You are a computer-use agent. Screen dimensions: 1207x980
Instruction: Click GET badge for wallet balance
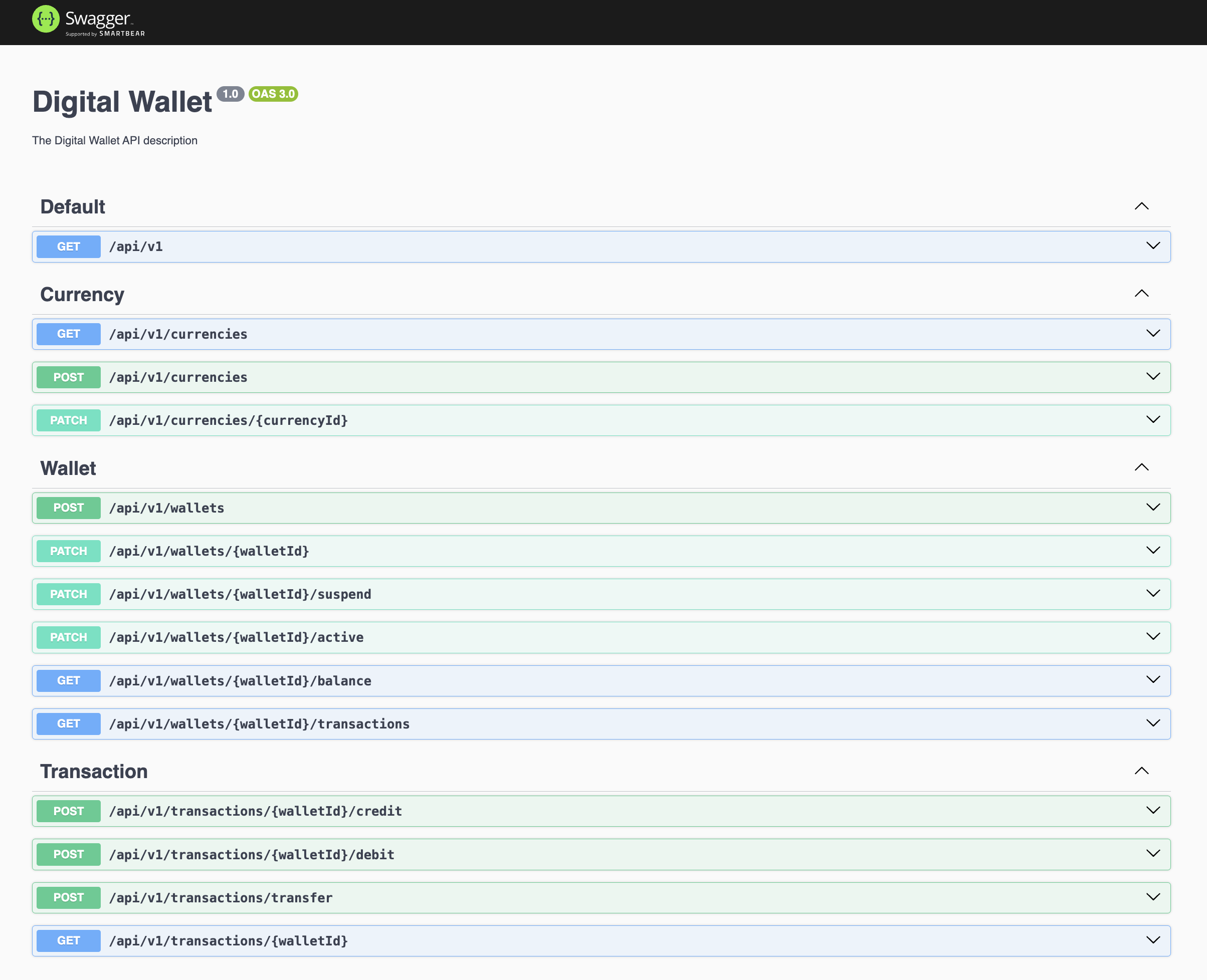[68, 681]
